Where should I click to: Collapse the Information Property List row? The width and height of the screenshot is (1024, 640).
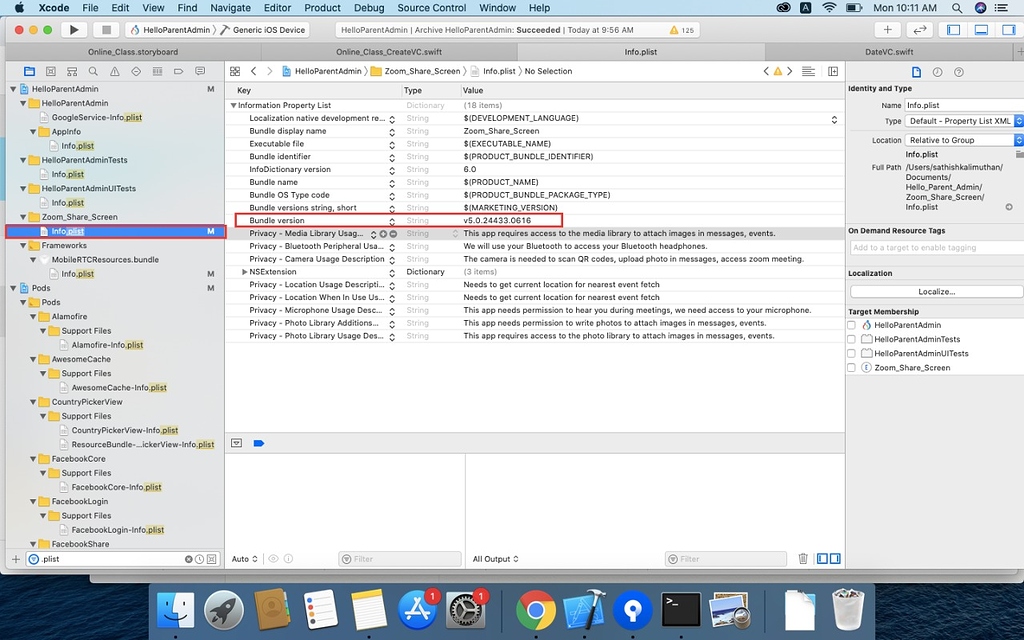click(x=234, y=104)
